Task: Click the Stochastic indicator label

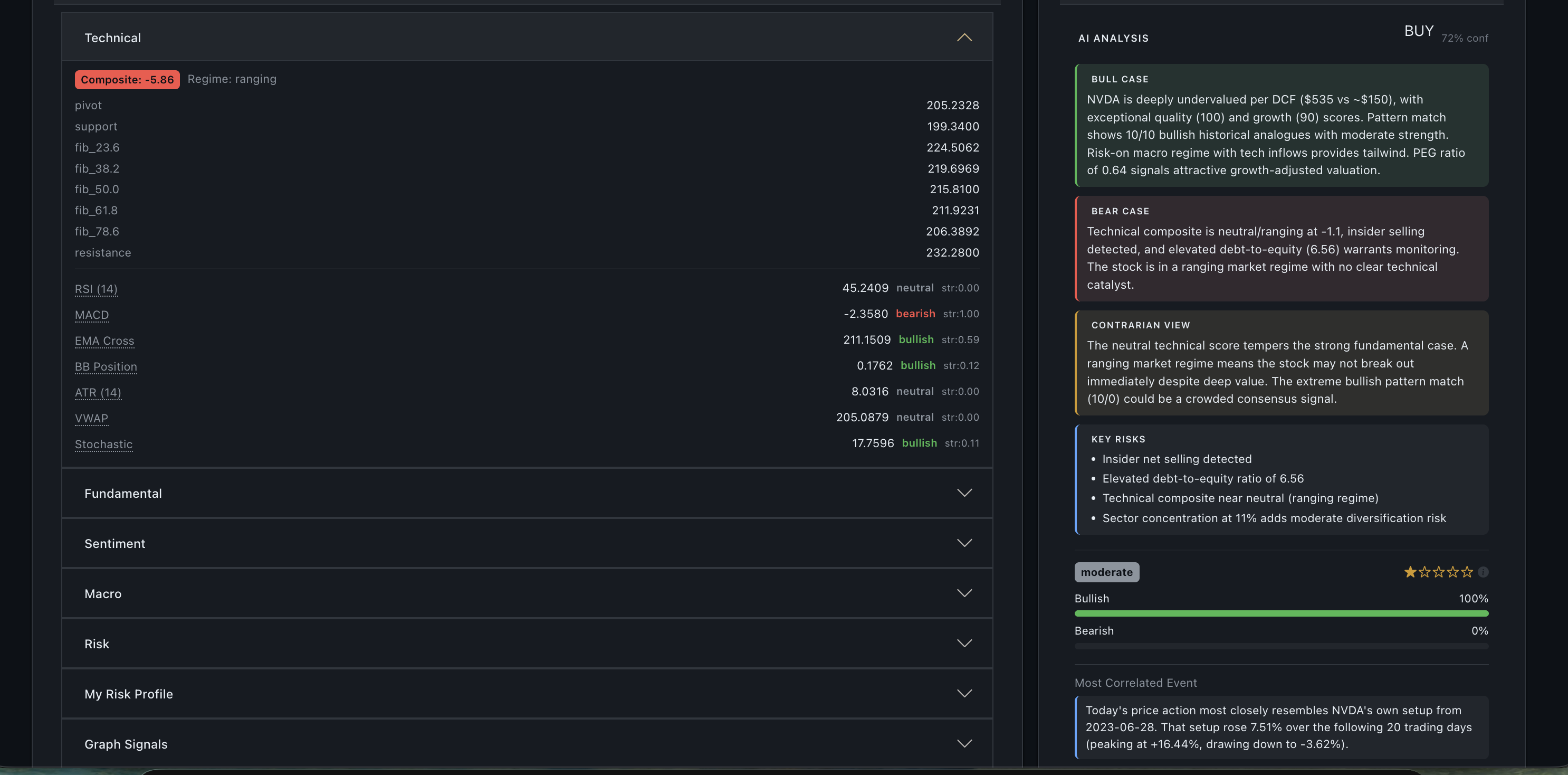Action: tap(103, 444)
